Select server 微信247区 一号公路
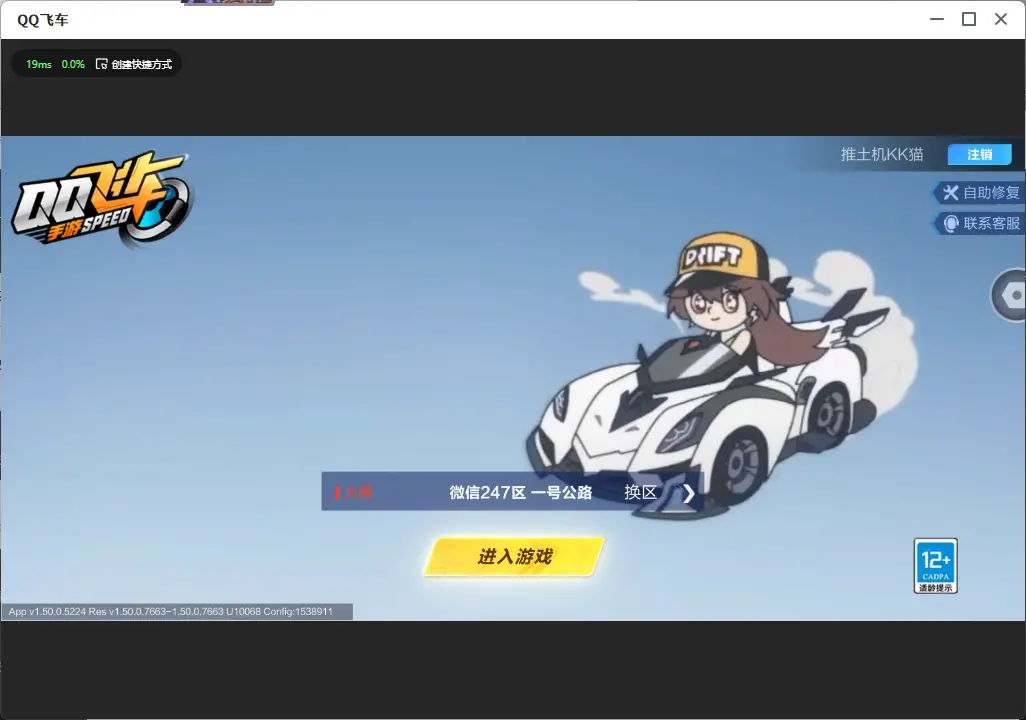This screenshot has width=1026, height=720. click(x=520, y=492)
